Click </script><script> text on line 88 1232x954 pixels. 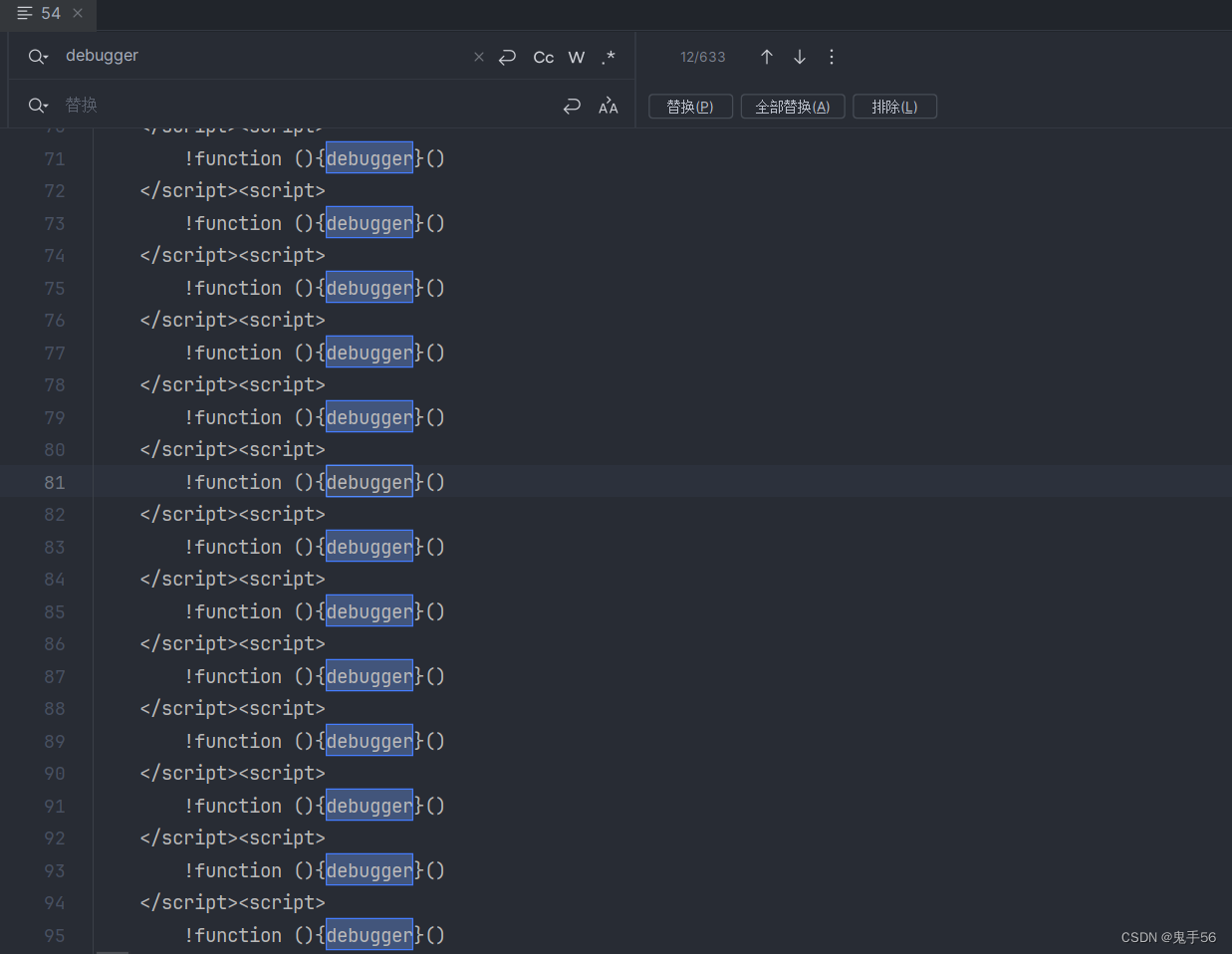(233, 709)
